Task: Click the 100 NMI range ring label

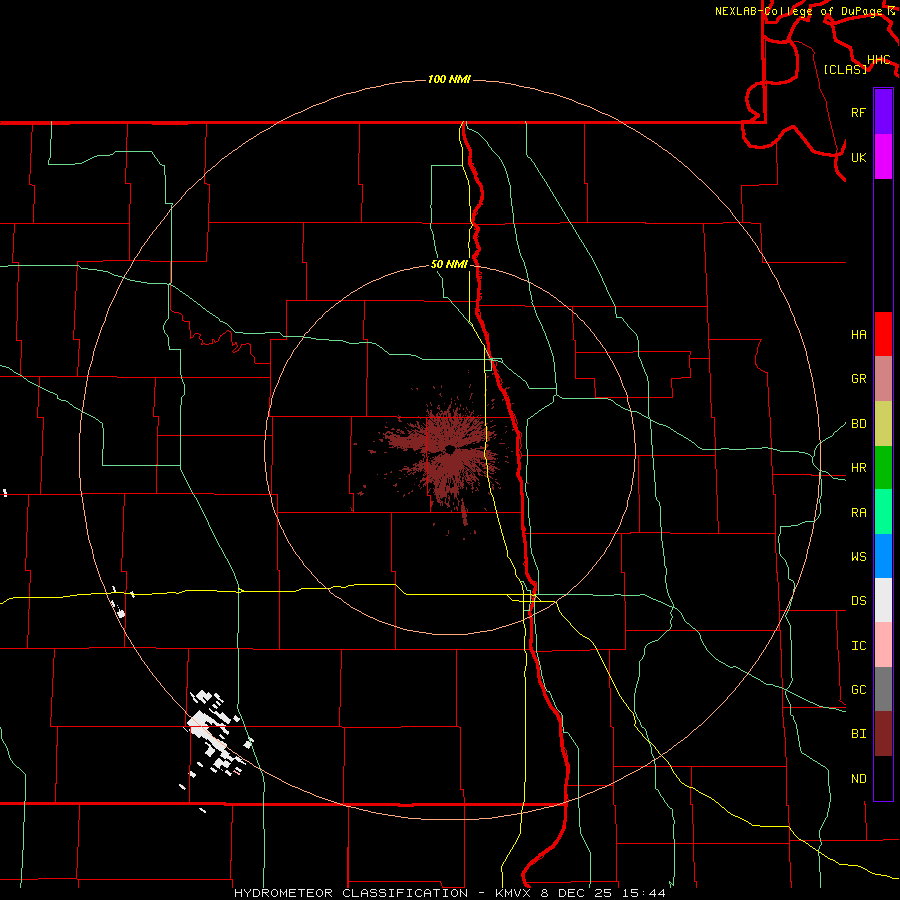Action: (x=449, y=79)
